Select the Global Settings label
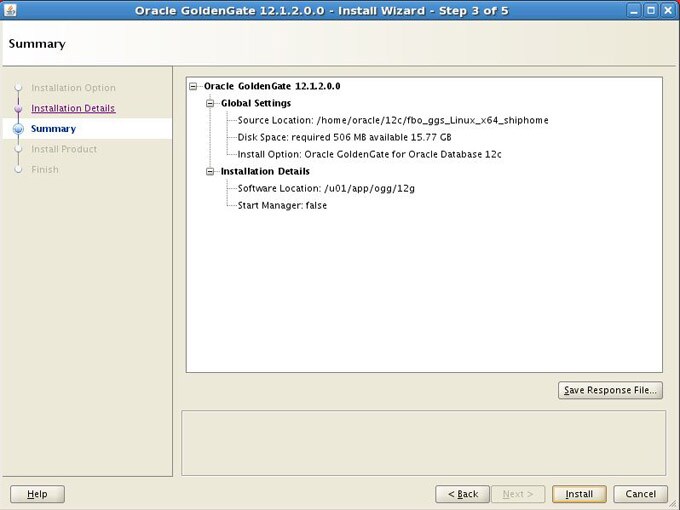This screenshot has width=680, height=510. pos(256,103)
